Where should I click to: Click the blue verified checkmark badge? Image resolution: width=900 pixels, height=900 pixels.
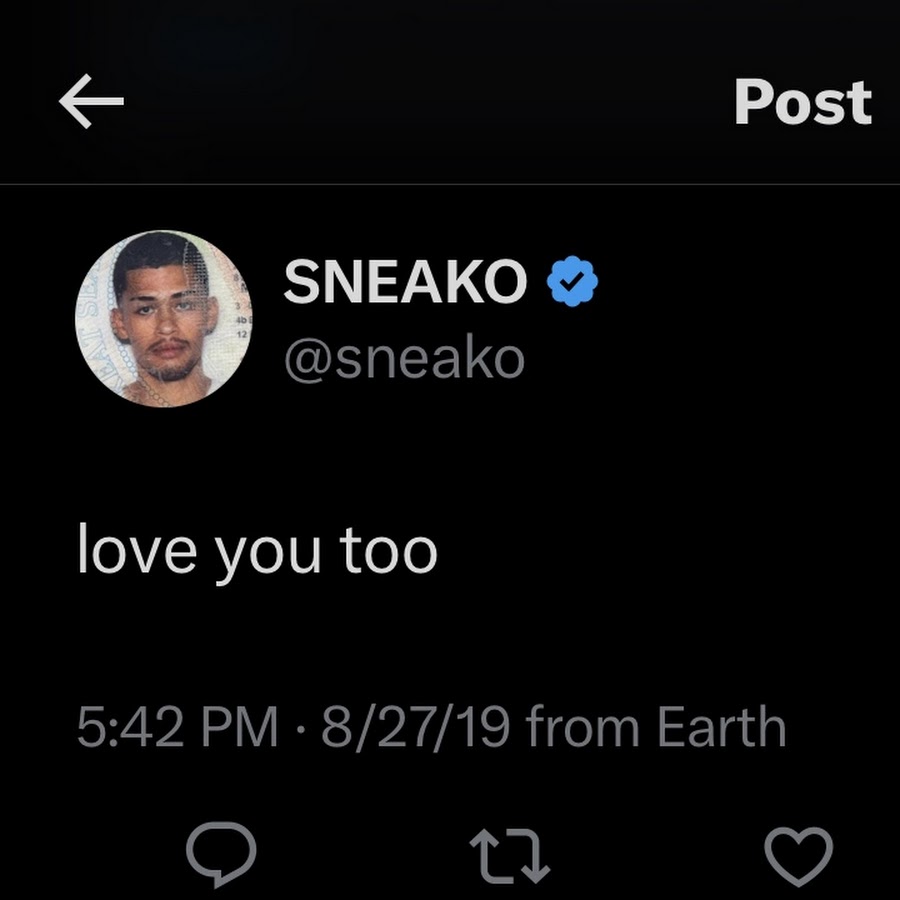pos(572,281)
